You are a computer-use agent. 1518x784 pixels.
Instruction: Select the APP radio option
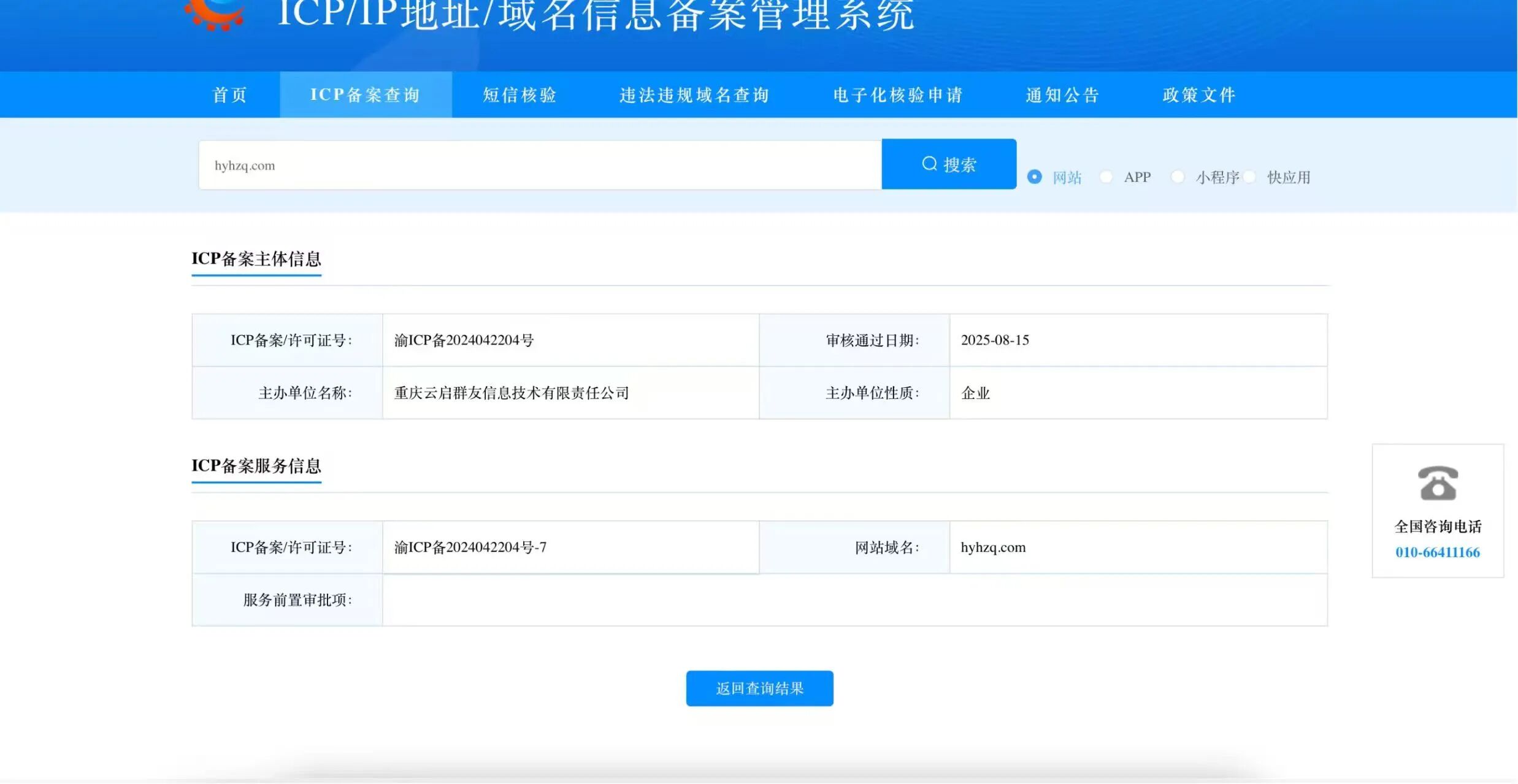tap(1106, 177)
